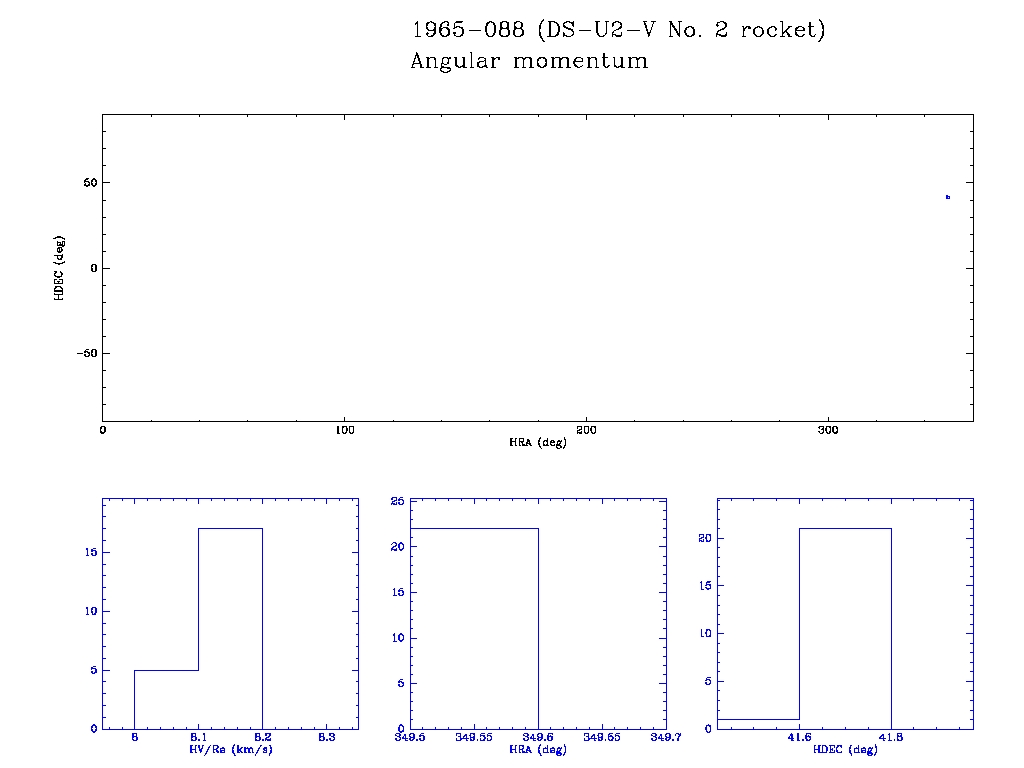Click the 300 tick label on scatter x-axis
This screenshot has height=768, width=1024.
pos(828,430)
